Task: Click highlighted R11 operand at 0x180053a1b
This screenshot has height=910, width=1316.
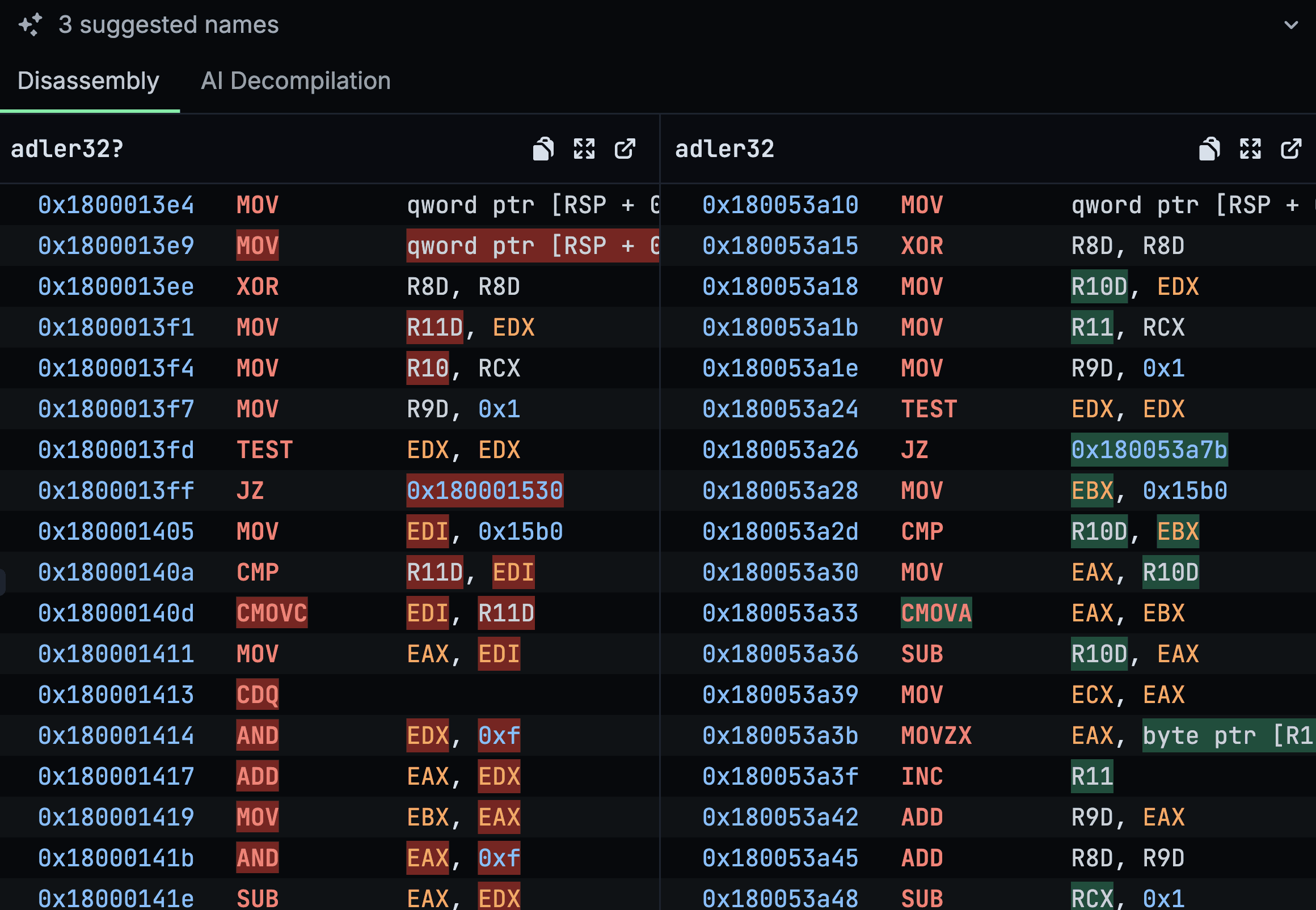Action: click(1092, 327)
